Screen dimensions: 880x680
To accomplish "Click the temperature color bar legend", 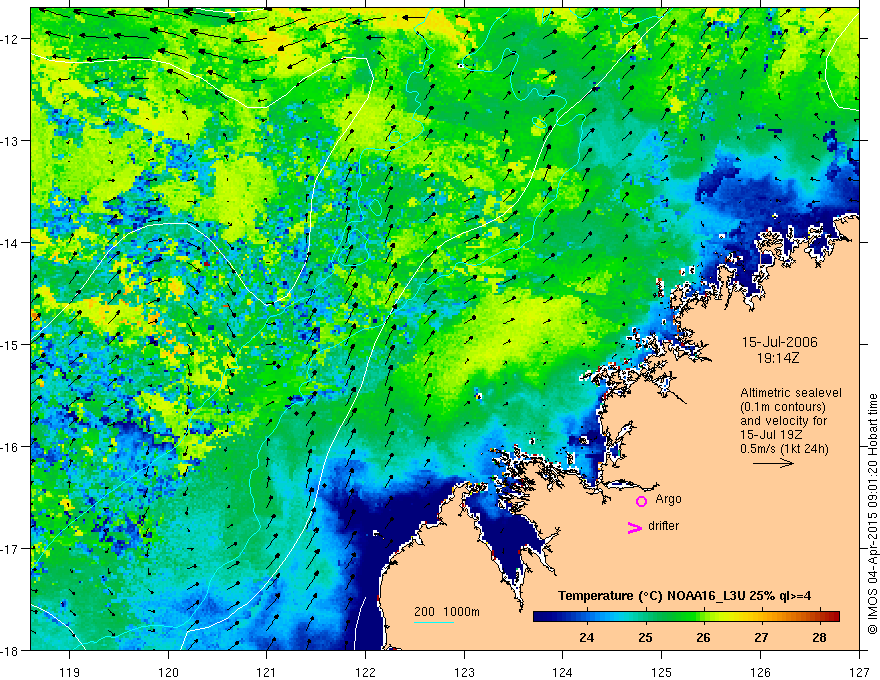I will point(686,616).
